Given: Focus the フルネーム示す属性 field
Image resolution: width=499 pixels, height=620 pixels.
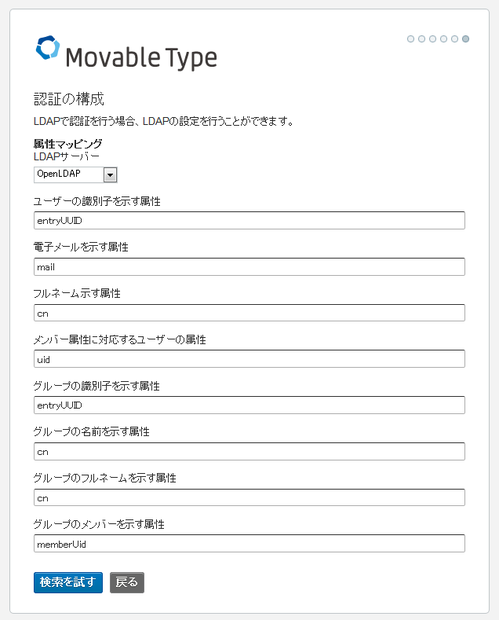Looking at the screenshot, I should pos(250,313).
